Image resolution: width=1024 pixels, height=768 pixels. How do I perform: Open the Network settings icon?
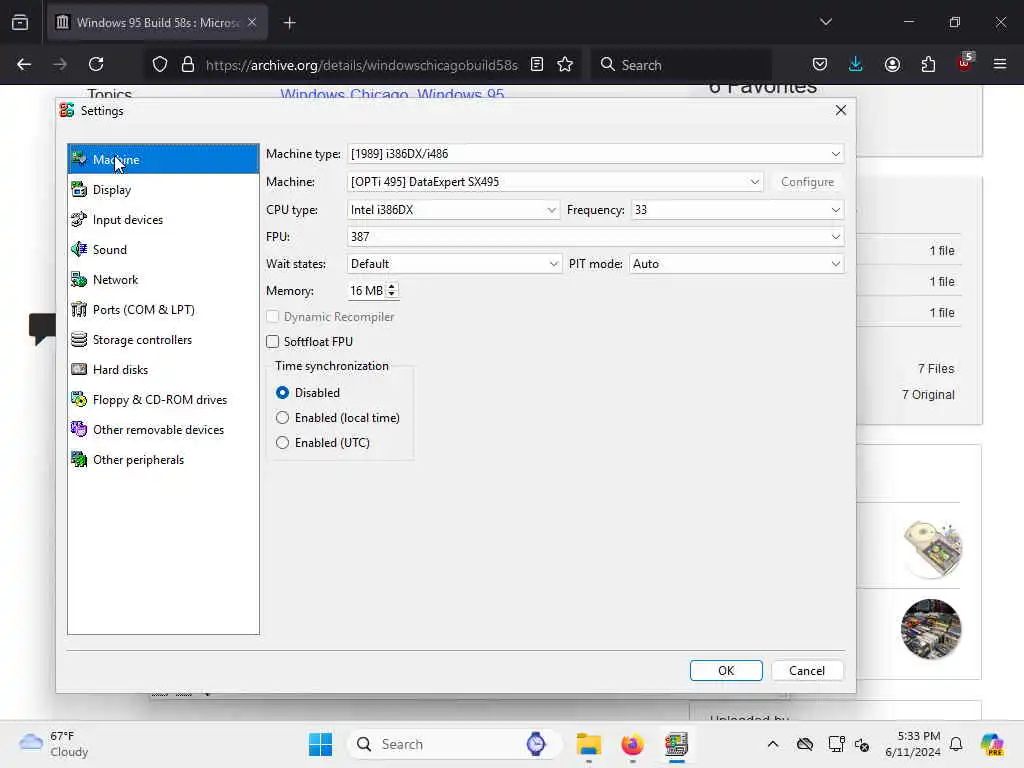[79, 280]
